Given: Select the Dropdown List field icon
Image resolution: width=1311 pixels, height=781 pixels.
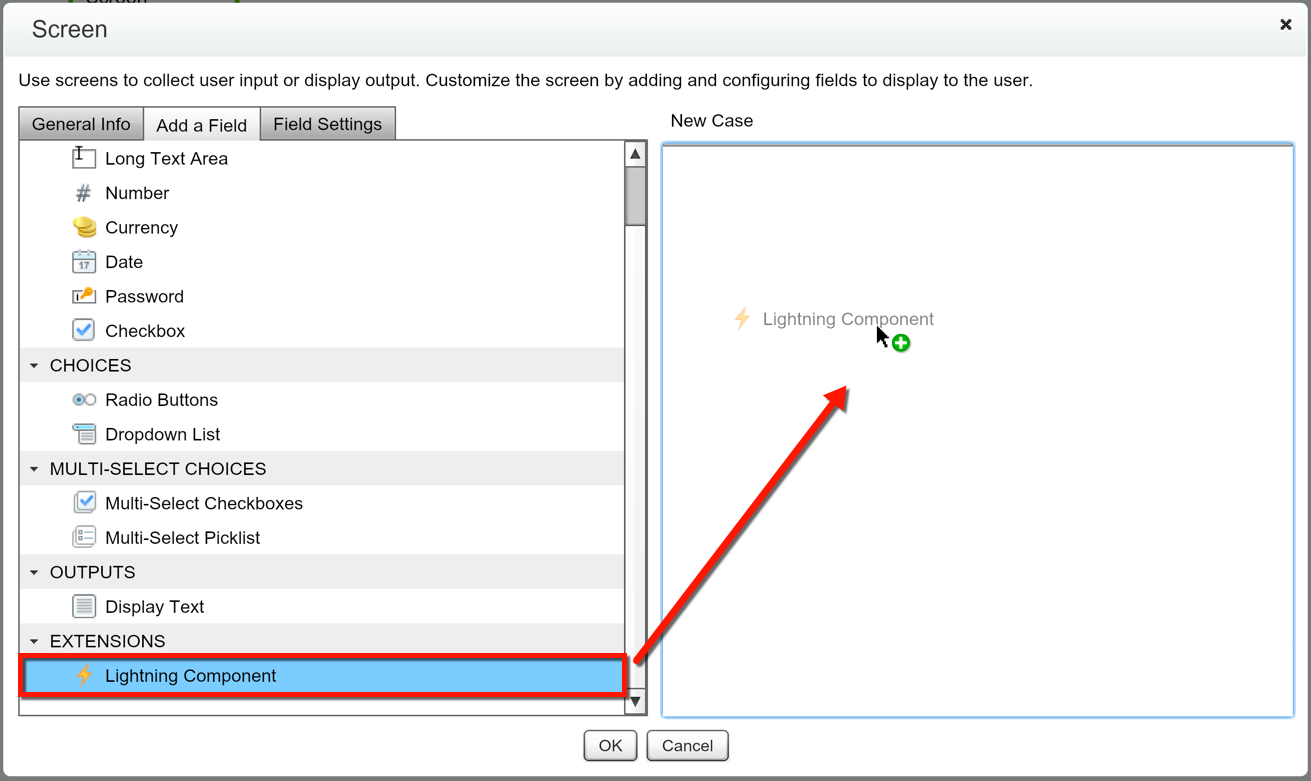Looking at the screenshot, I should click(x=84, y=434).
